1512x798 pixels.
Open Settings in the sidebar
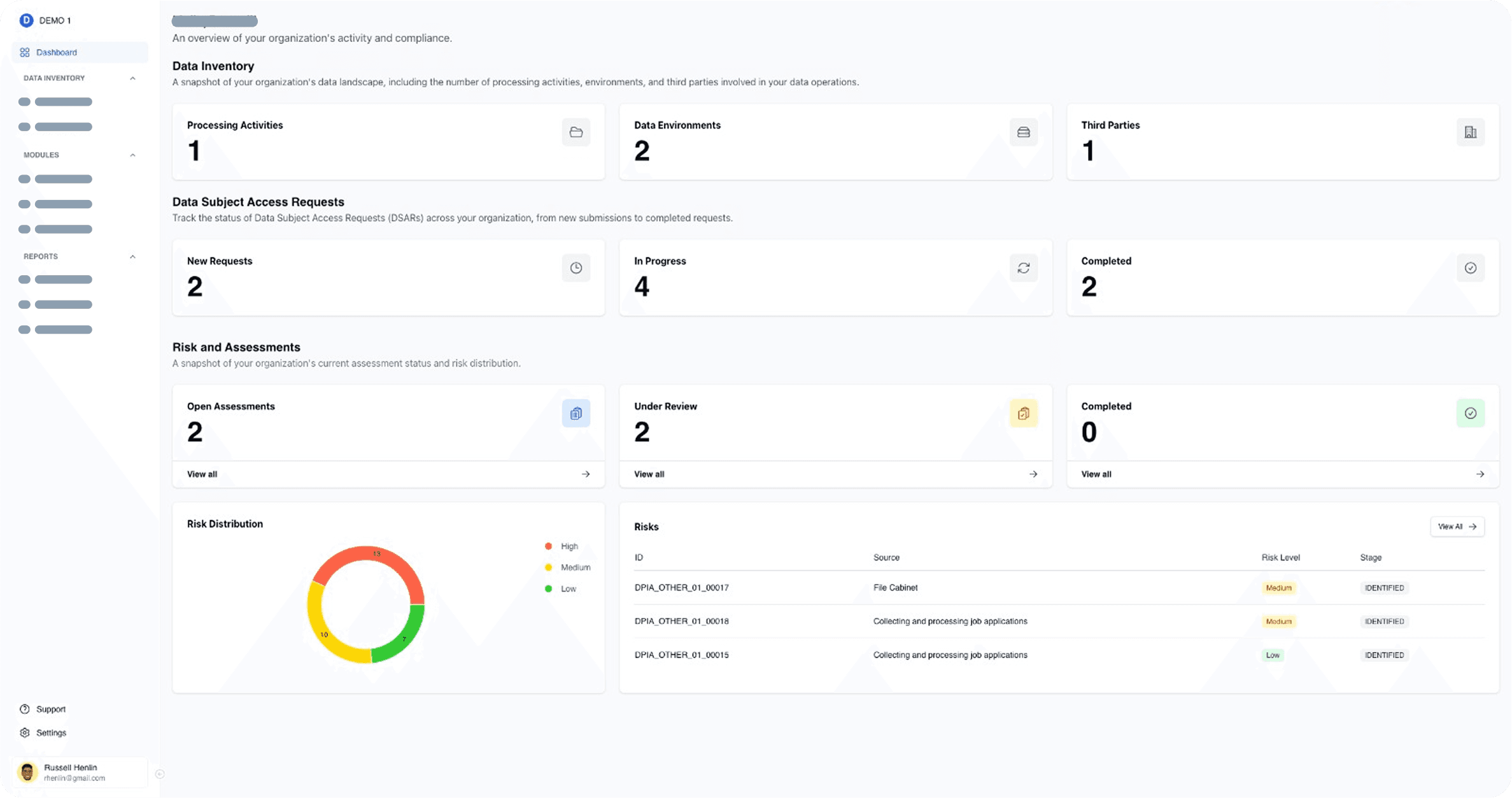coord(51,732)
